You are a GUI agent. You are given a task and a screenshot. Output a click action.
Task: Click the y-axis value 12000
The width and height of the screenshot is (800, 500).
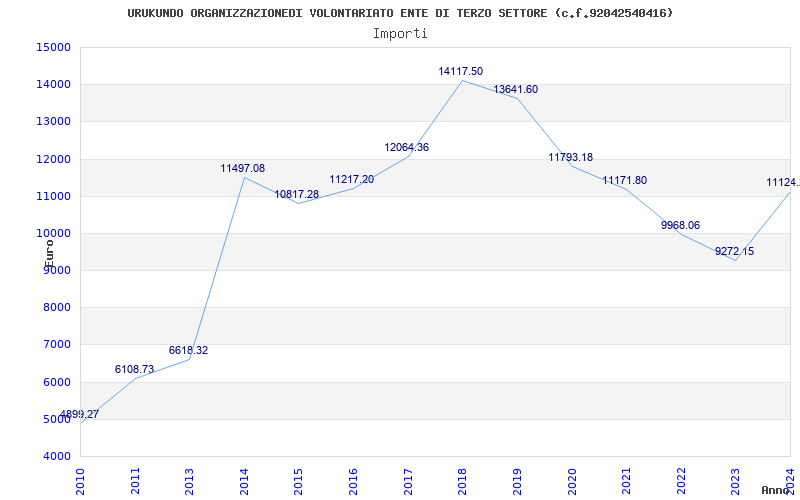tap(53, 159)
